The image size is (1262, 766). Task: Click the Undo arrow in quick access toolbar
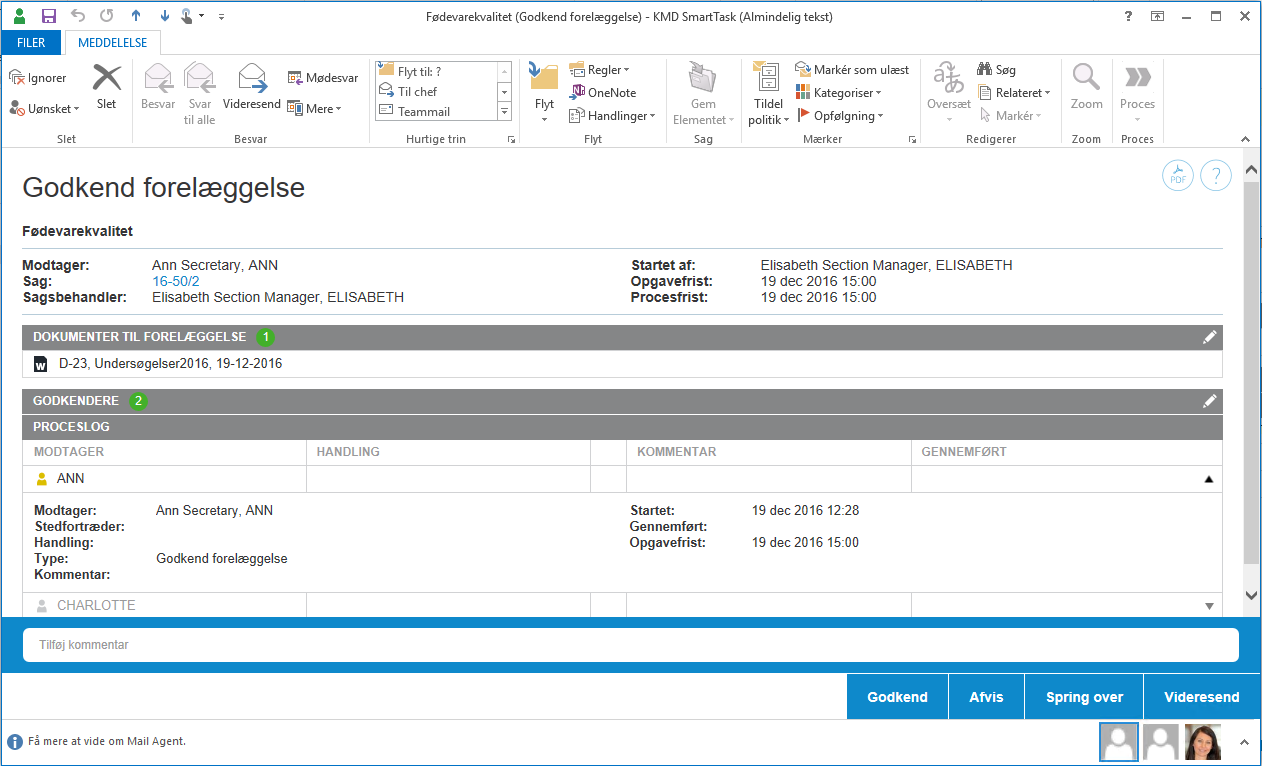tap(78, 16)
